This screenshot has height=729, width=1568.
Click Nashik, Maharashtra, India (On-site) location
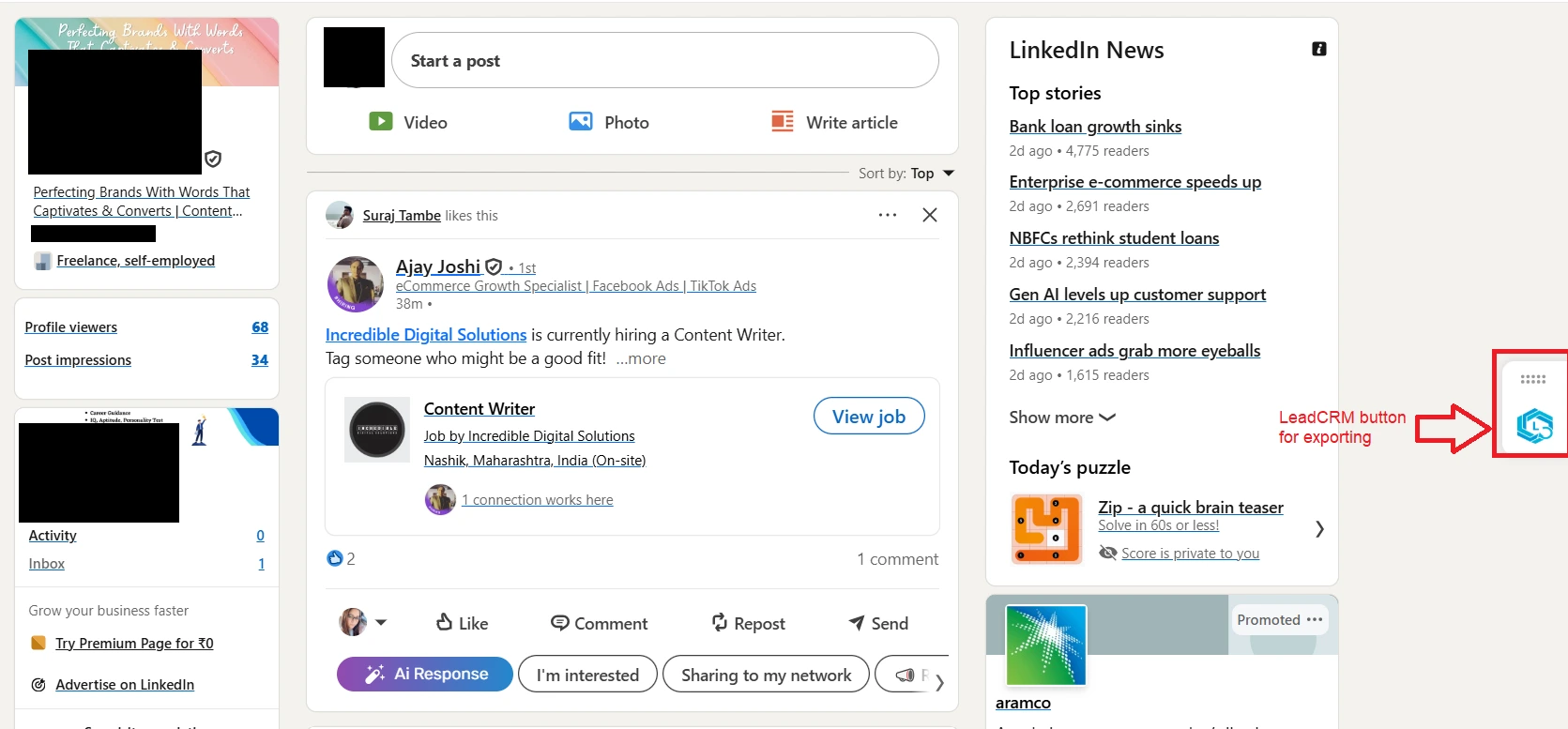click(x=535, y=461)
